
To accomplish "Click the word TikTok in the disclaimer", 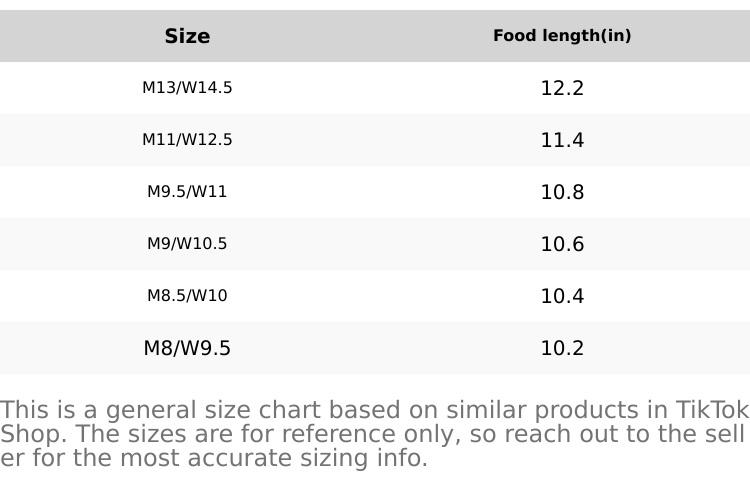I will (x=712, y=410).
